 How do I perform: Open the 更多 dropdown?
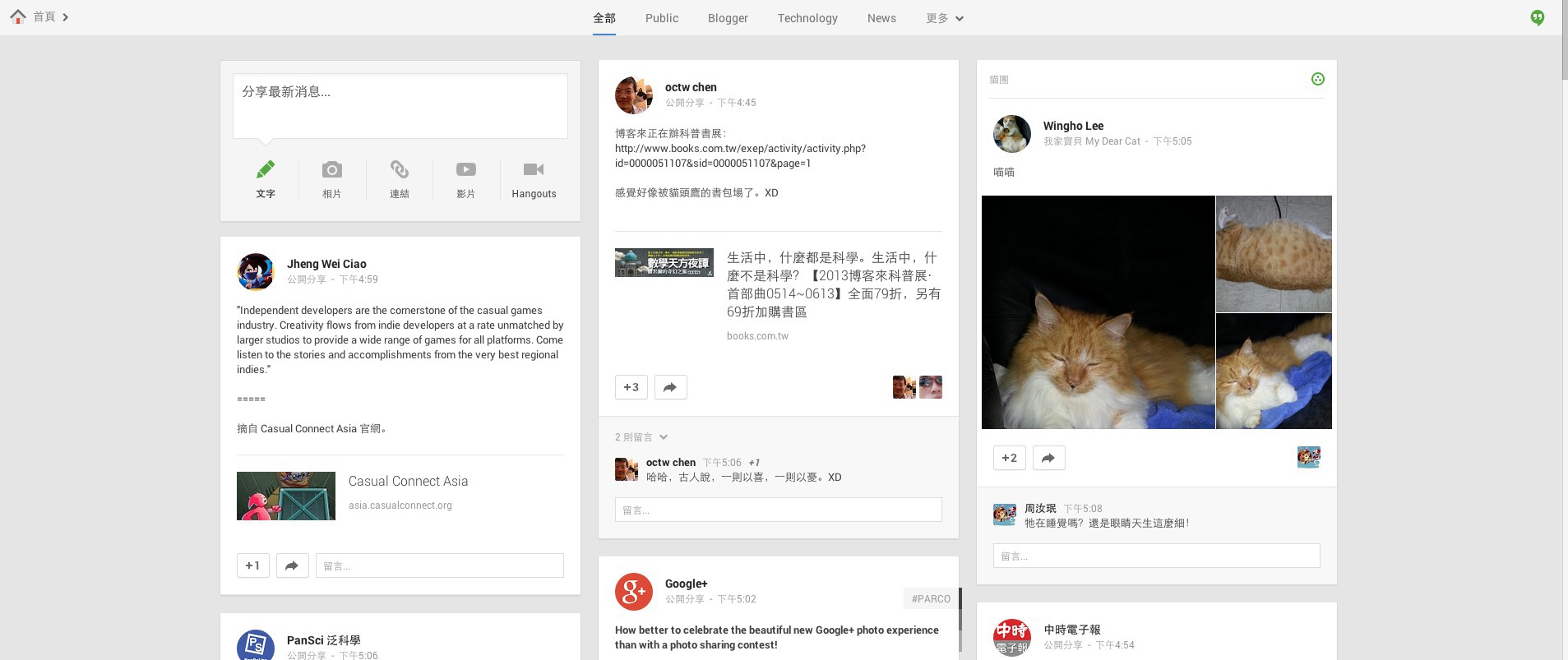[945, 18]
